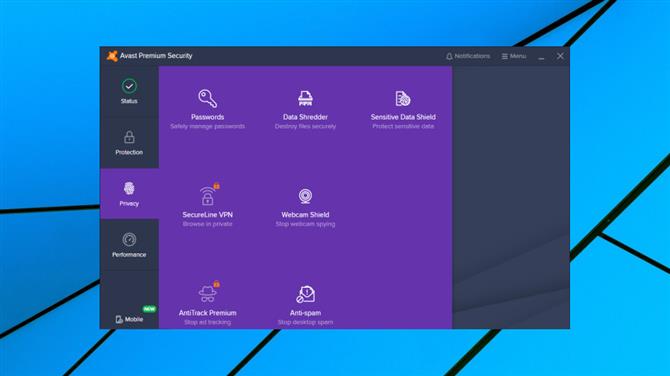Open the Passwords key icon

point(208,98)
